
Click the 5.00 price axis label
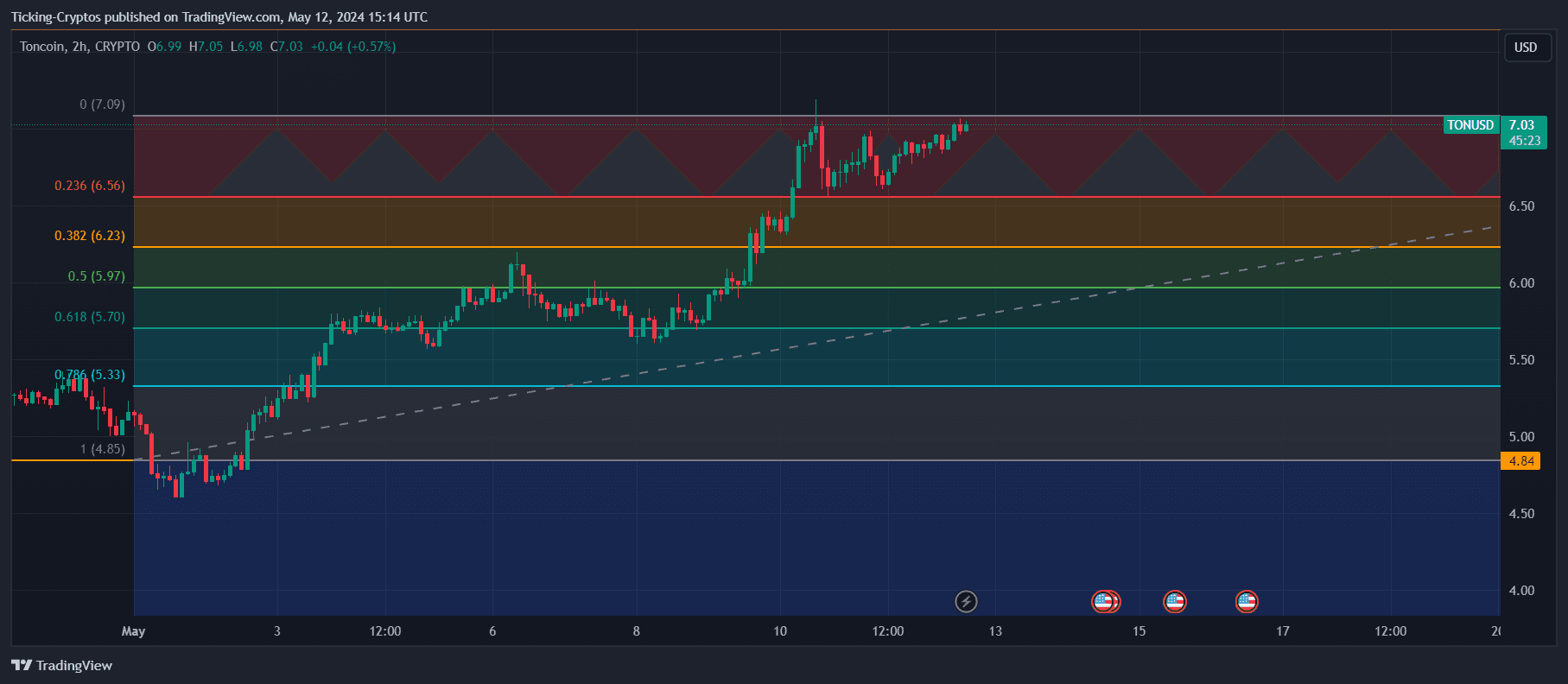[x=1521, y=437]
